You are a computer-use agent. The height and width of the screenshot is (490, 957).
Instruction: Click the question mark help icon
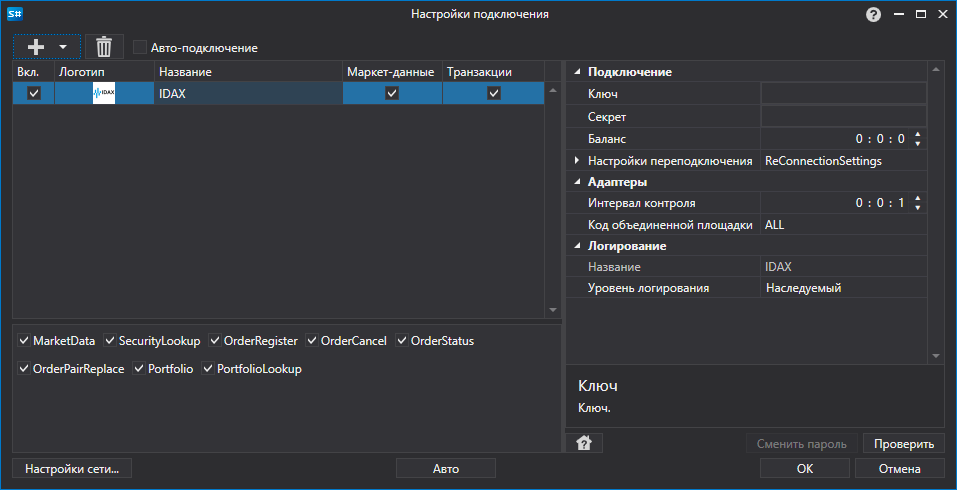873,15
